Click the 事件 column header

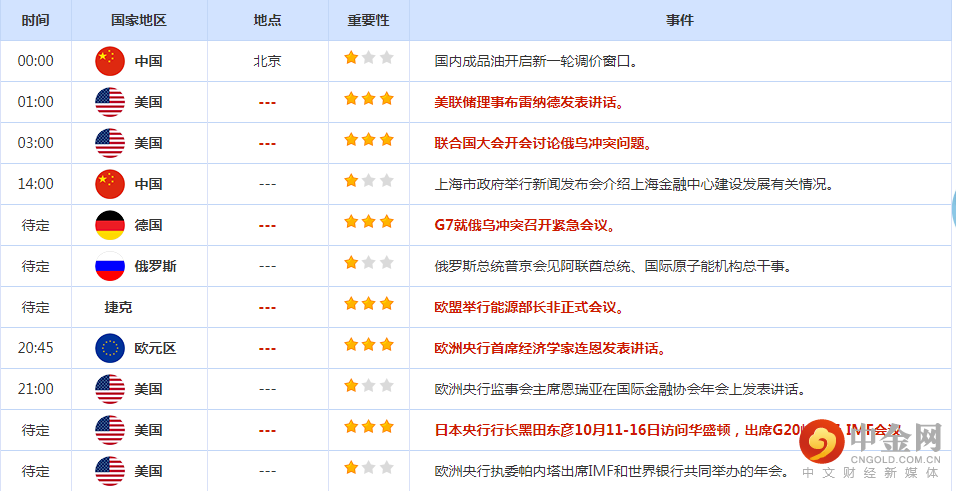point(680,20)
